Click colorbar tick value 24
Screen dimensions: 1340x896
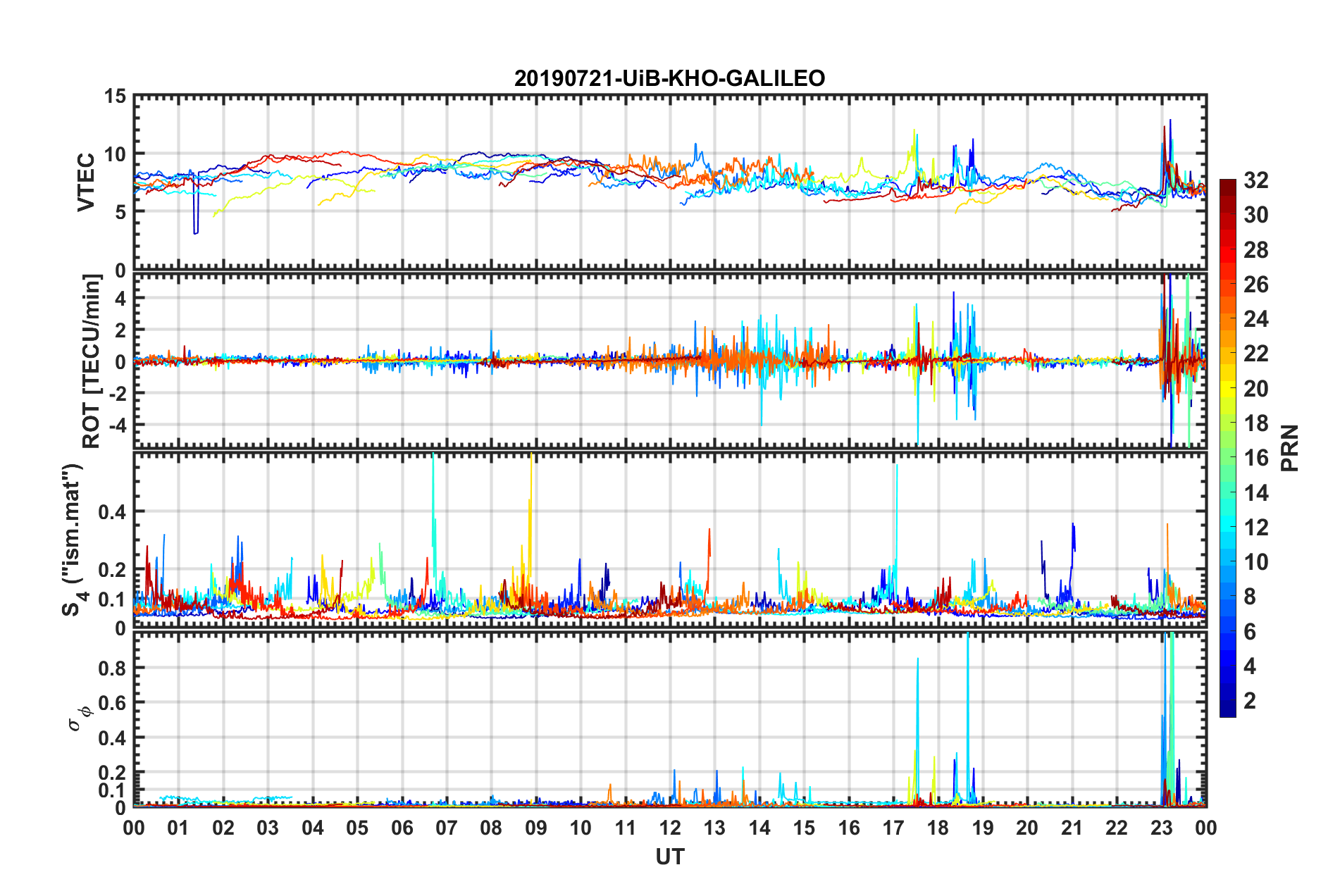click(x=1255, y=319)
